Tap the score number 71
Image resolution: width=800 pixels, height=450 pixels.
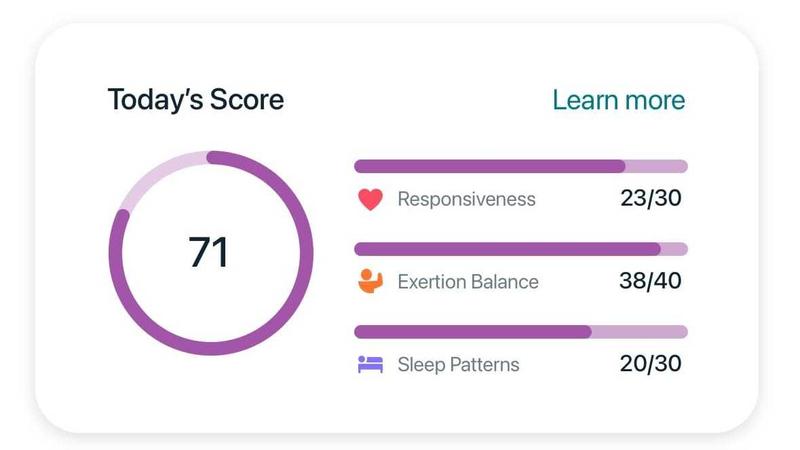coord(209,252)
